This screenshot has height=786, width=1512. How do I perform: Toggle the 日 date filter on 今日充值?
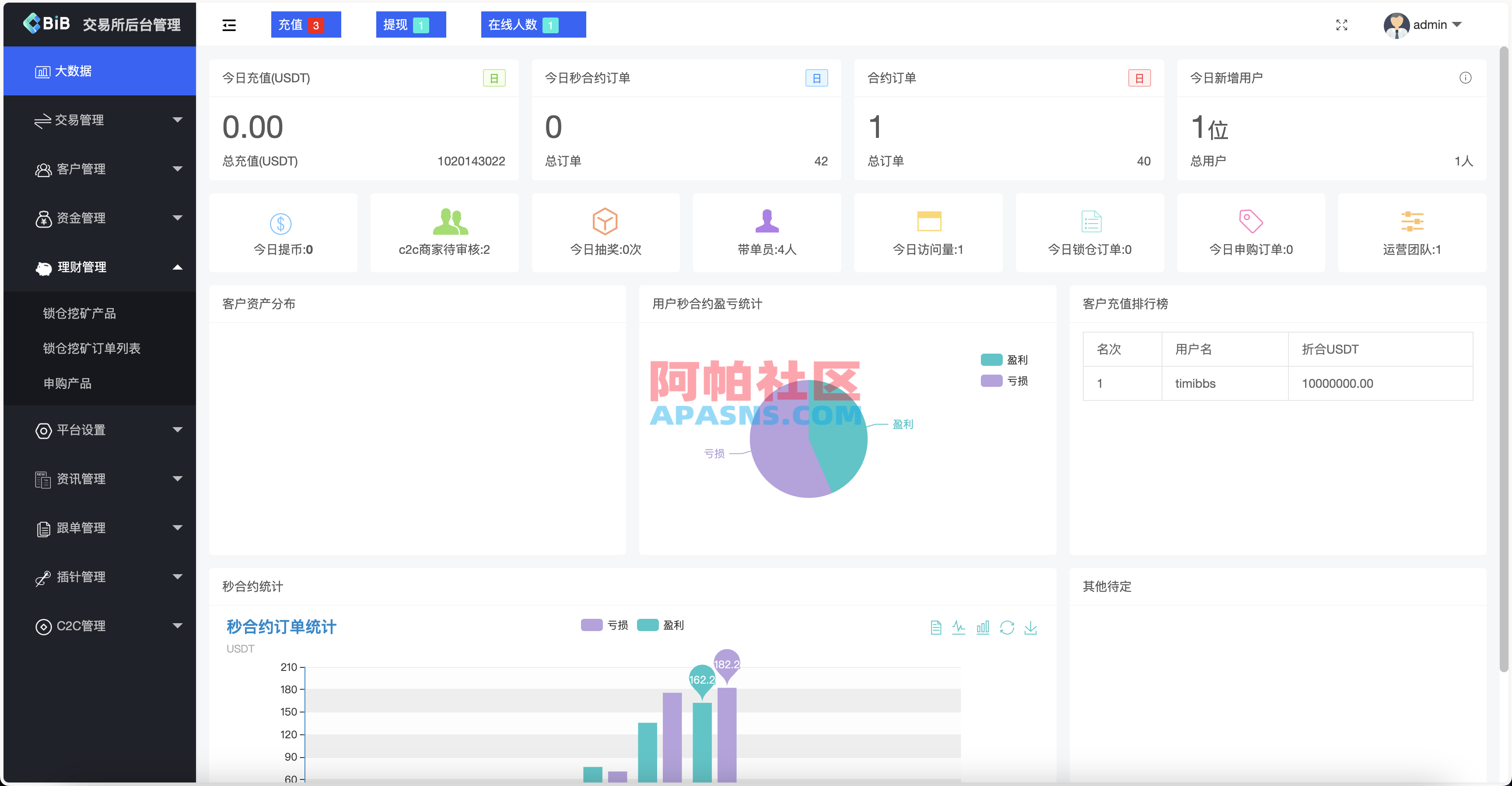[495, 77]
